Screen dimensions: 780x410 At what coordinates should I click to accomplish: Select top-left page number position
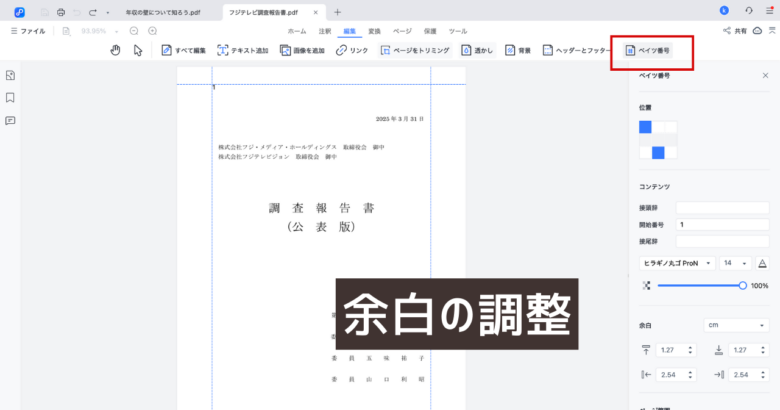(x=645, y=127)
